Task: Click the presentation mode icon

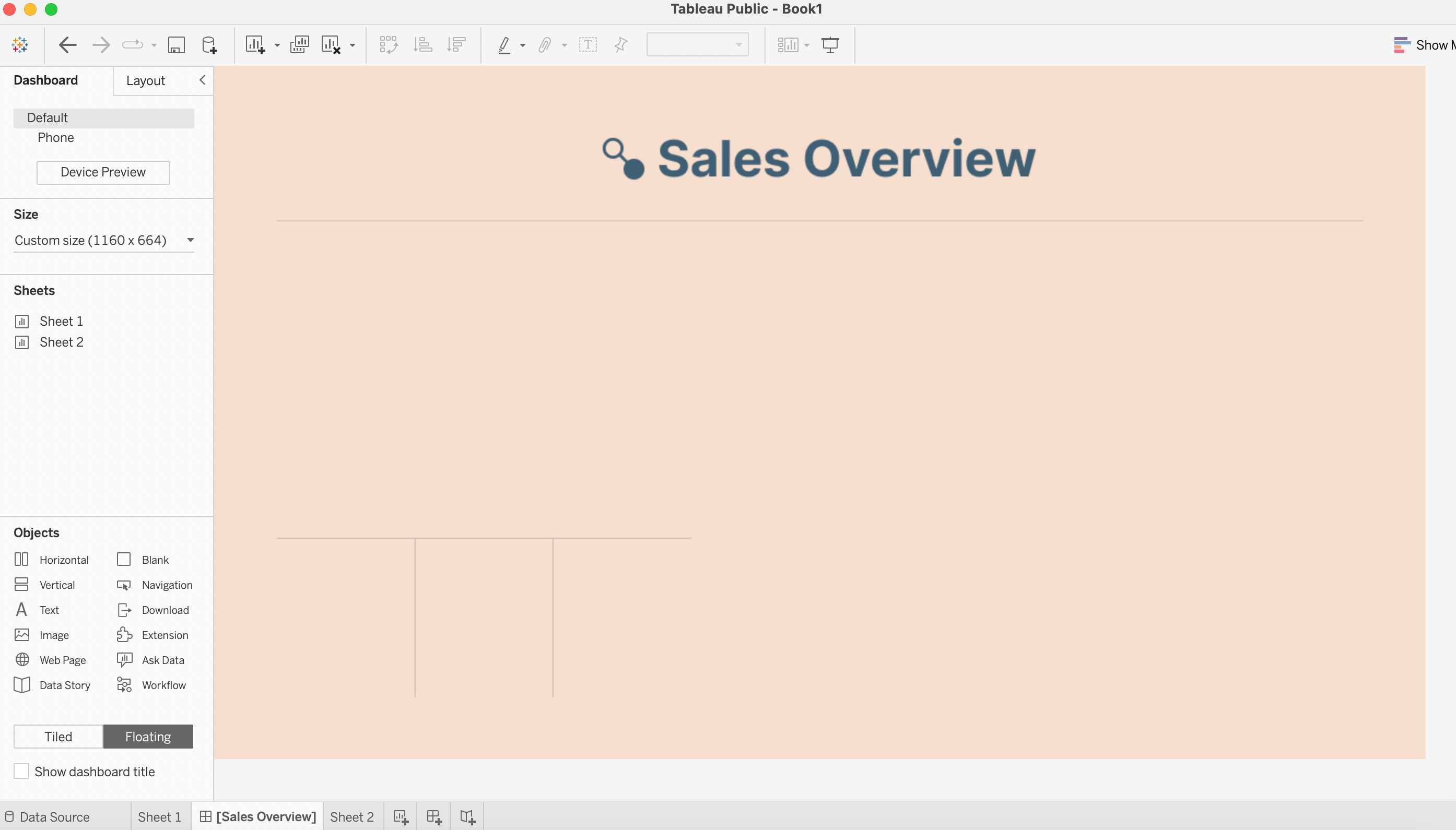Action: 830,44
